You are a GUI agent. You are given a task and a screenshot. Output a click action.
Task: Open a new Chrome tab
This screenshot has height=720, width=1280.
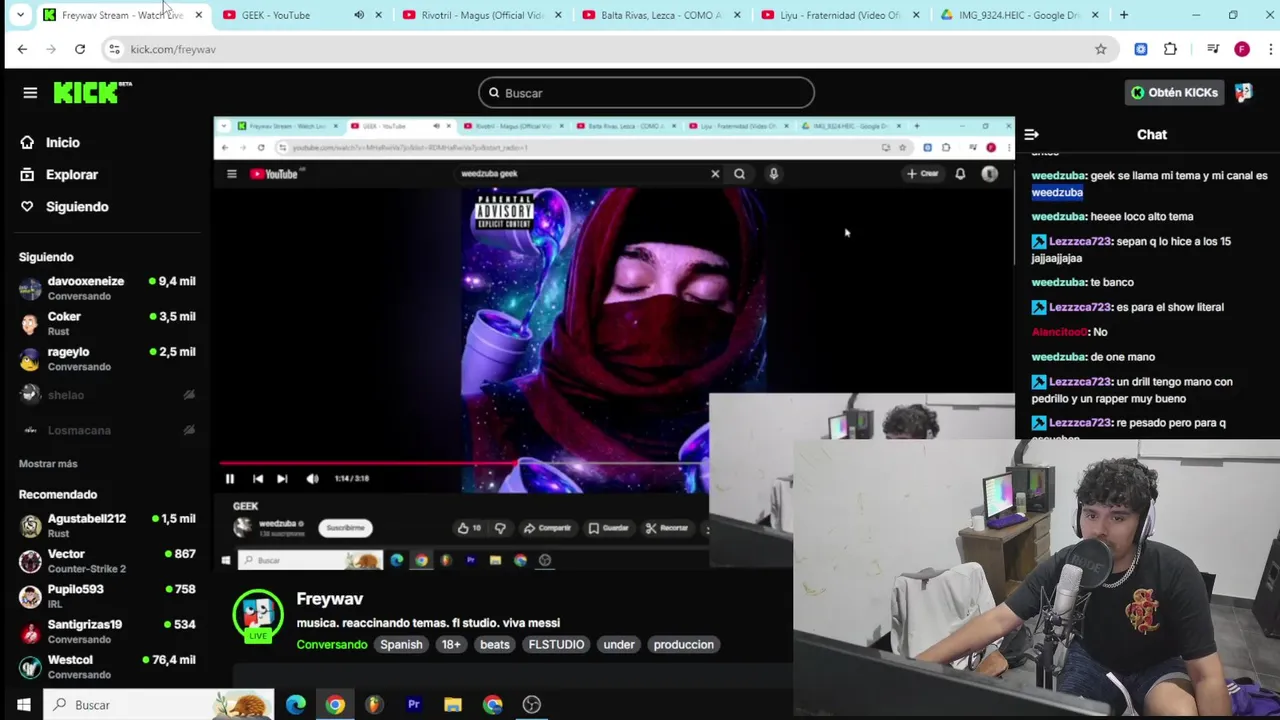(1124, 15)
